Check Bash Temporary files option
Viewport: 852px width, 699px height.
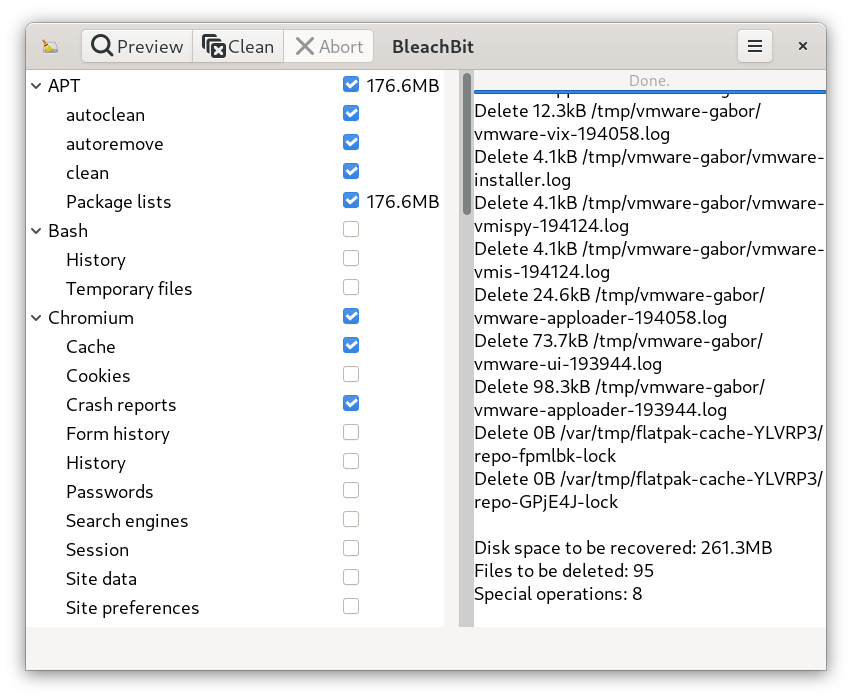pos(351,287)
